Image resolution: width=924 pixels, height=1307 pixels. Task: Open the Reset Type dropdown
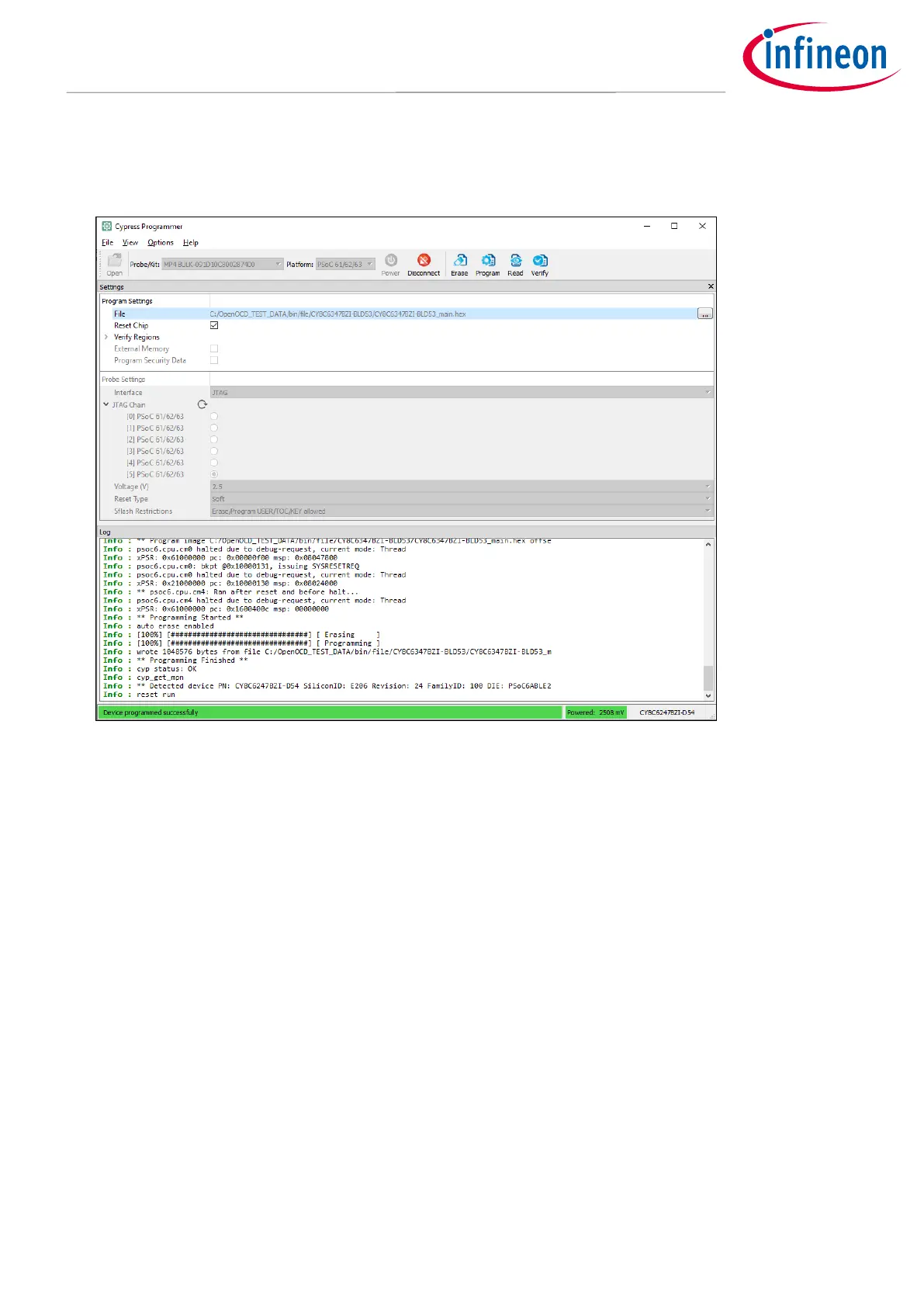pyautogui.click(x=461, y=499)
